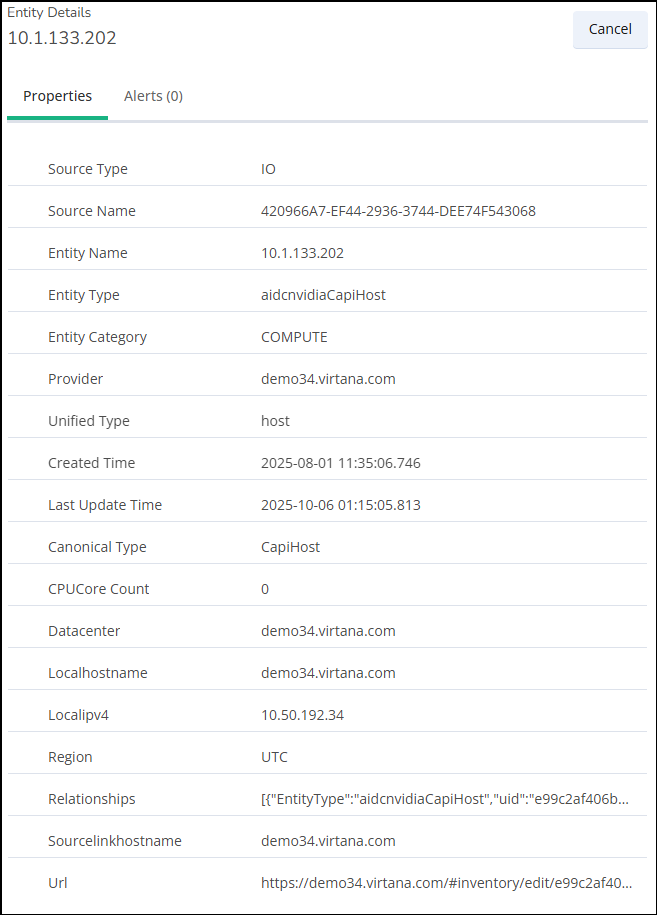Viewport: 657px width, 915px height.
Task: Click the Last Update Time timestamp
Action: [x=340, y=505]
